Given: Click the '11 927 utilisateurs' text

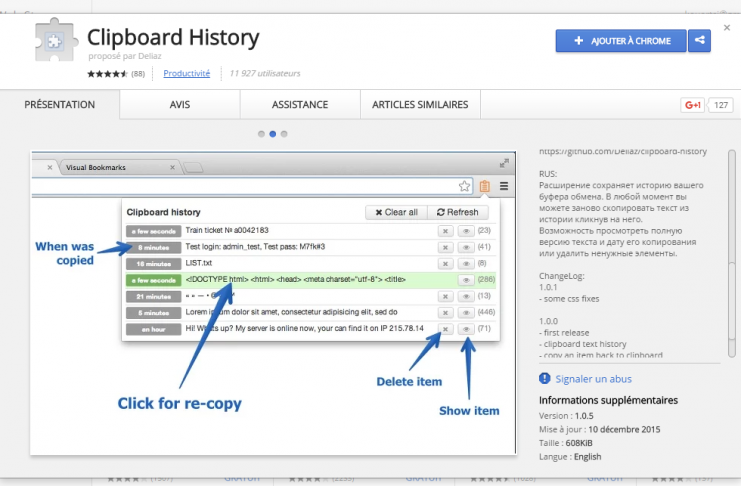Looking at the screenshot, I should tap(265, 73).
